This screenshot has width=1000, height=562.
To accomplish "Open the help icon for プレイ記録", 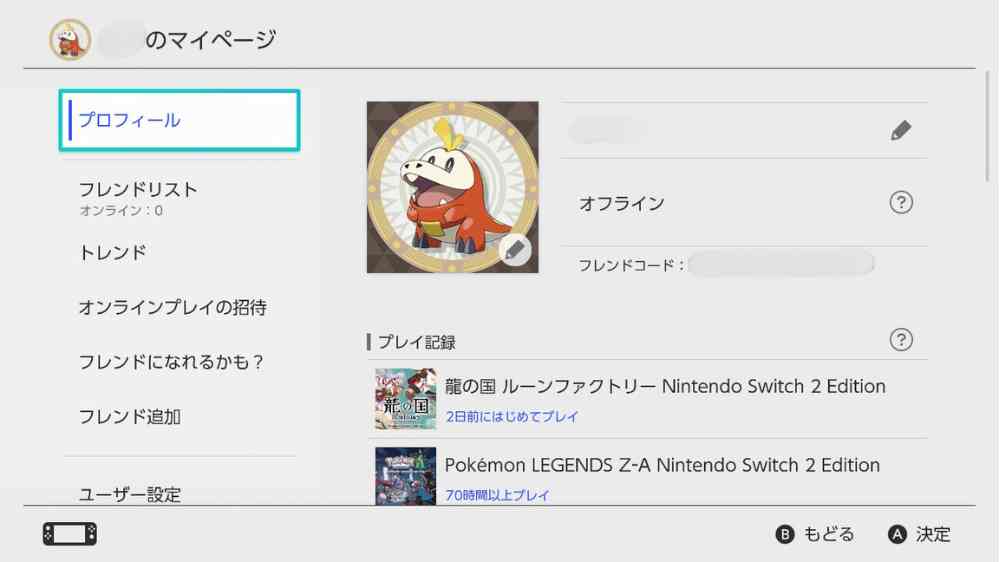I will (x=900, y=340).
